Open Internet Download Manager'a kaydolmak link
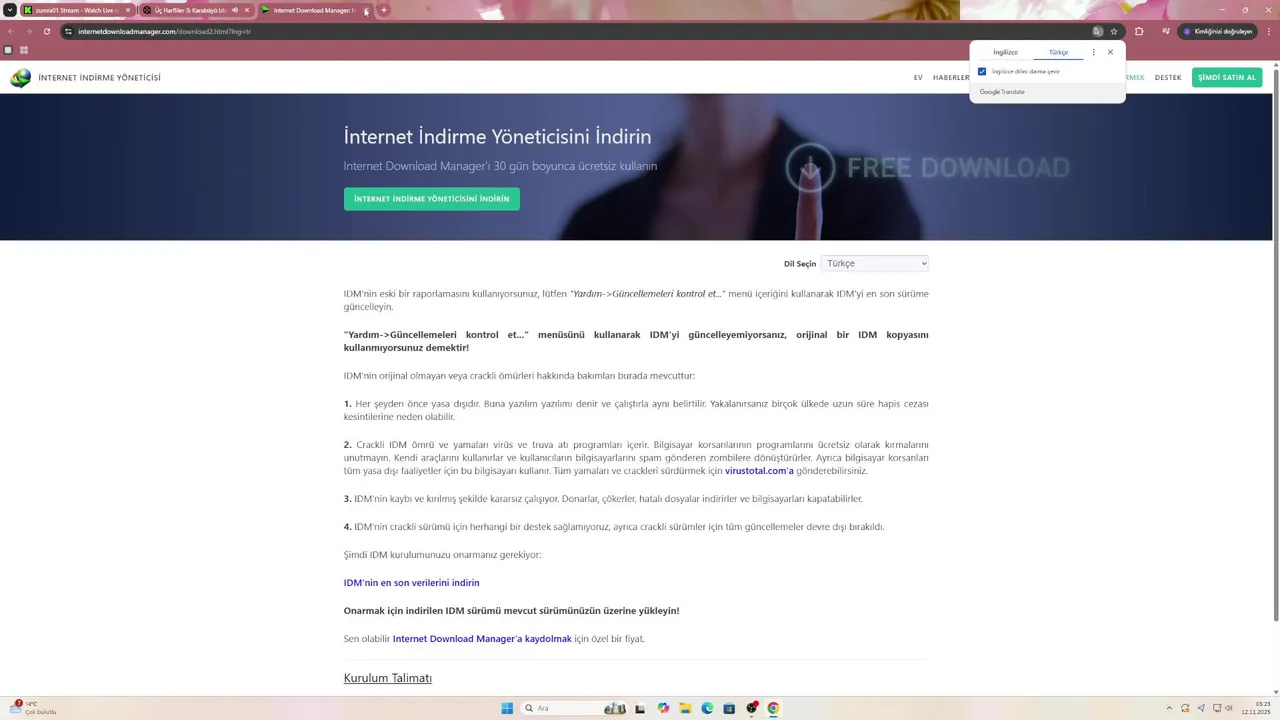The height and width of the screenshot is (720, 1280). 482,638
